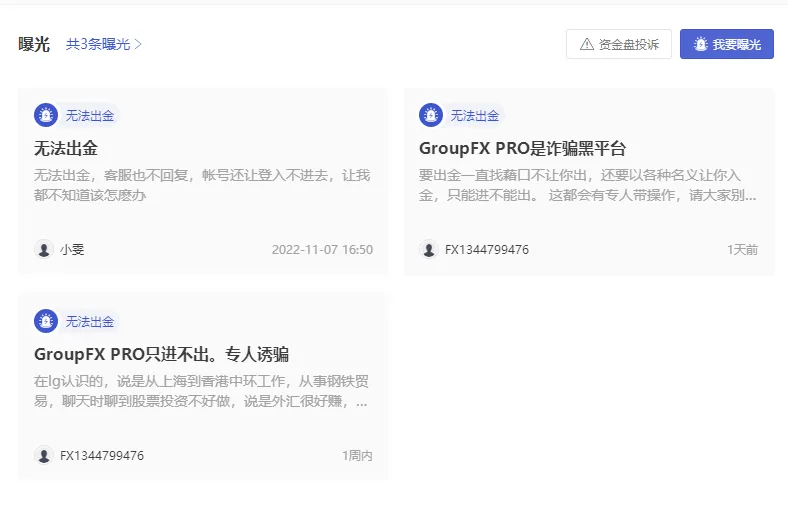Click siren icon on the 诈骗黑平台 card
Viewport: 788px width, 517px height.
click(431, 116)
